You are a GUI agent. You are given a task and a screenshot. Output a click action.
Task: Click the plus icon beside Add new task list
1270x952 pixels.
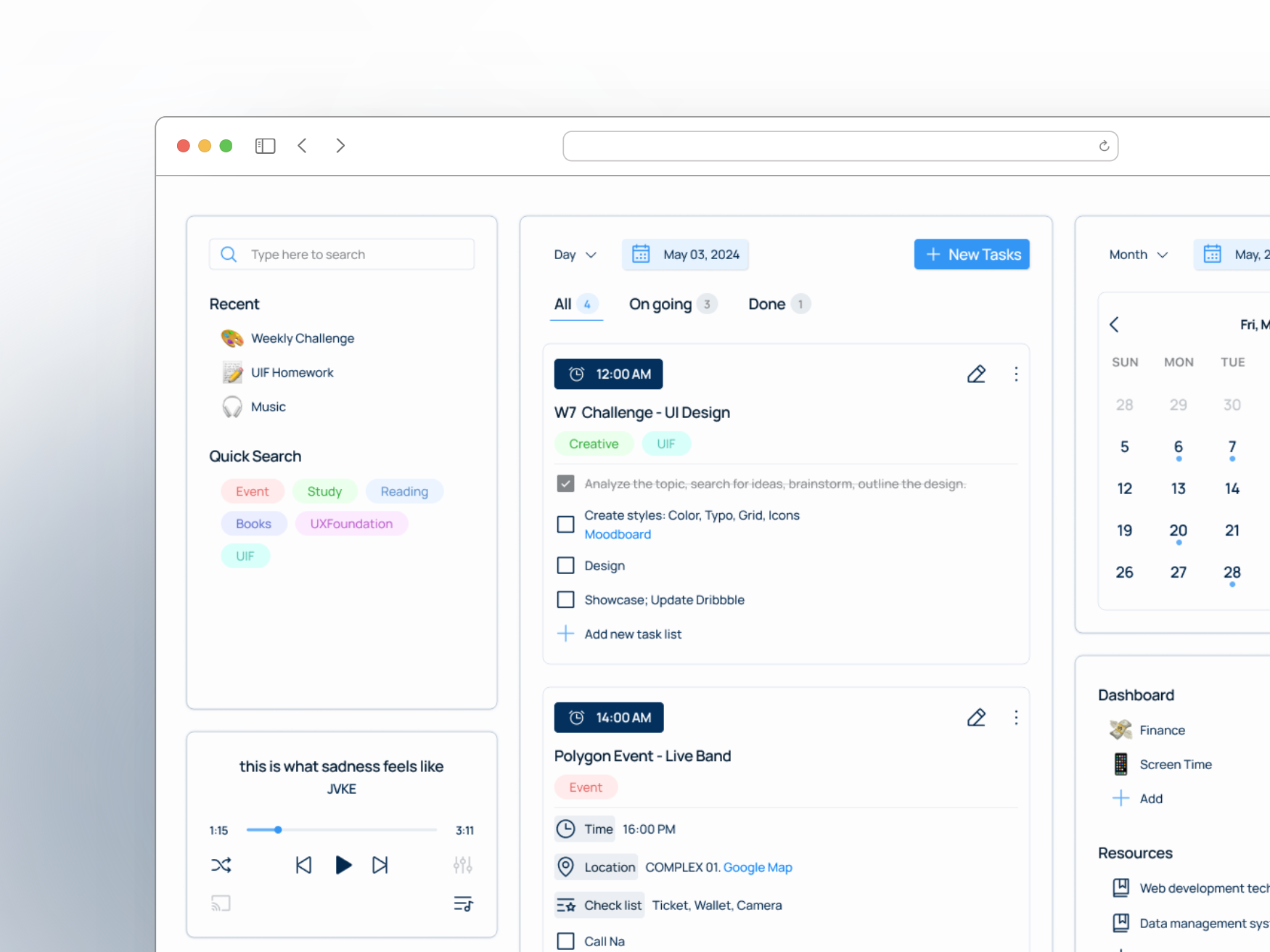pyautogui.click(x=565, y=633)
